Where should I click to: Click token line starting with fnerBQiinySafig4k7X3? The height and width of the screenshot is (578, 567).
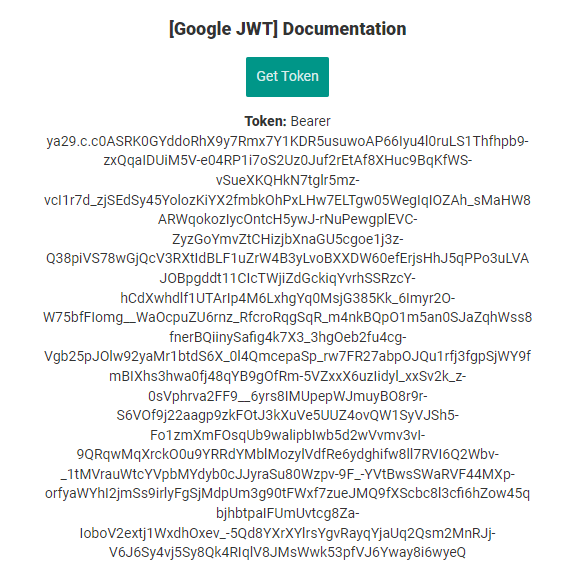pos(288,337)
